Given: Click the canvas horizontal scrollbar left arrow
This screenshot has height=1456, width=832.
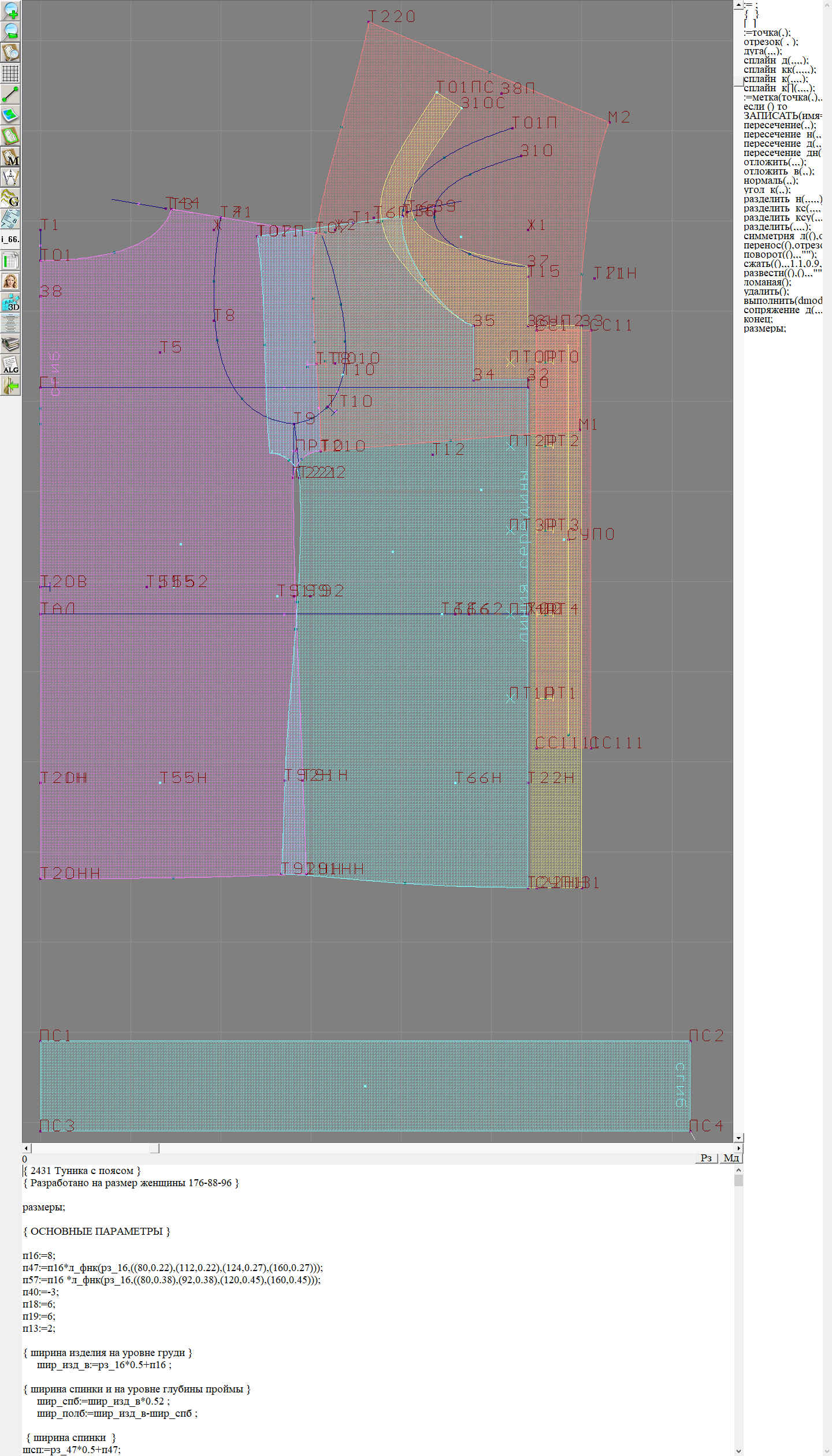Looking at the screenshot, I should click(x=26, y=1148).
